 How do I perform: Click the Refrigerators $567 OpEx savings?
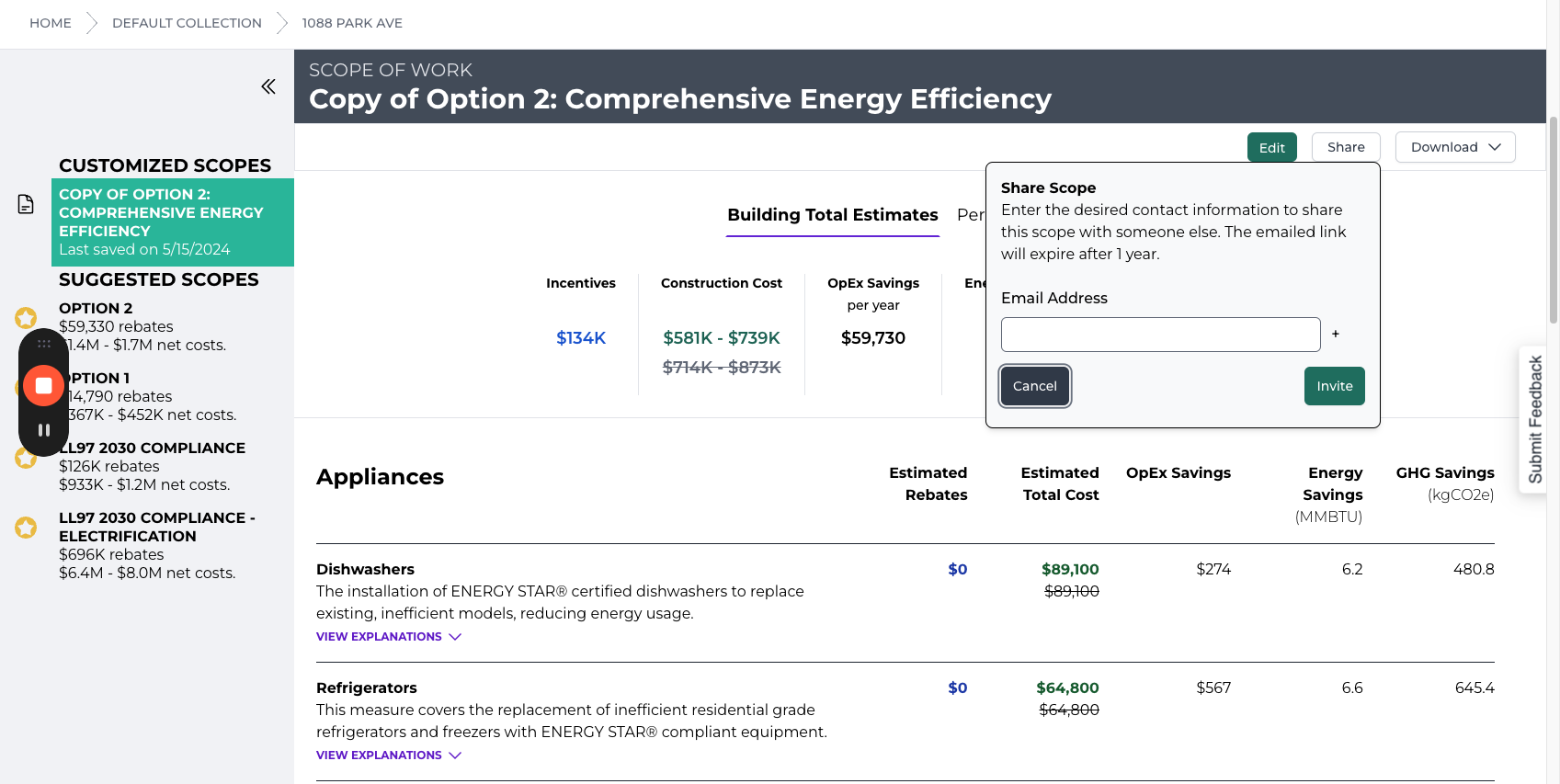(x=1213, y=688)
